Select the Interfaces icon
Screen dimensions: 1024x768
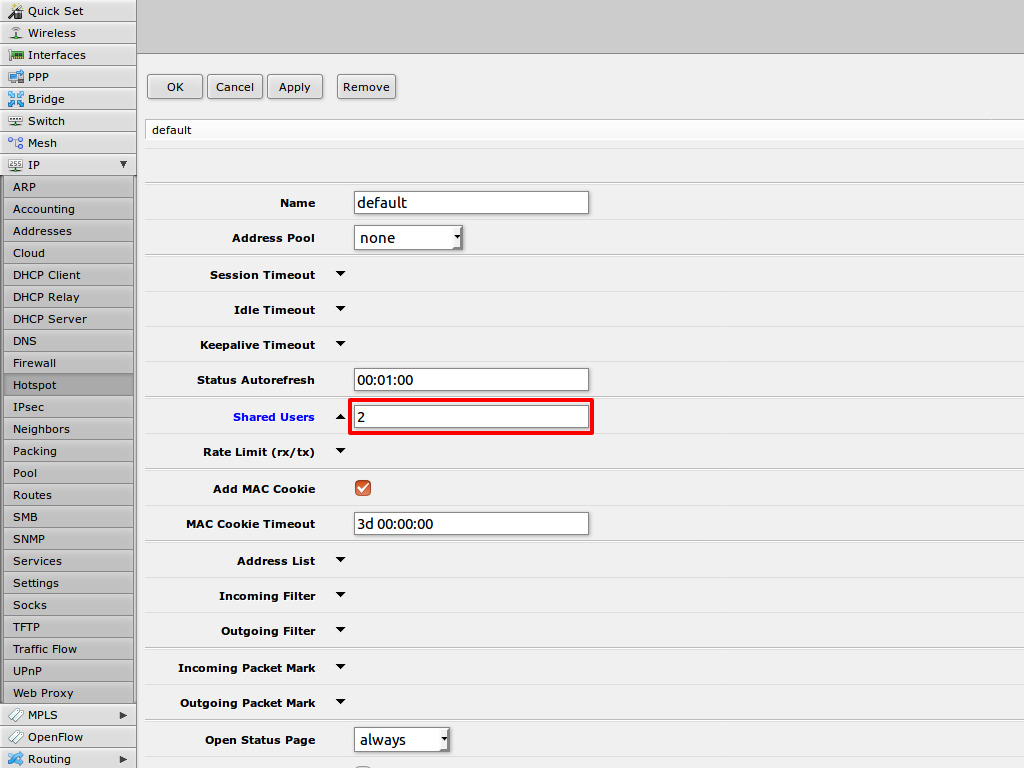pyautogui.click(x=16, y=55)
